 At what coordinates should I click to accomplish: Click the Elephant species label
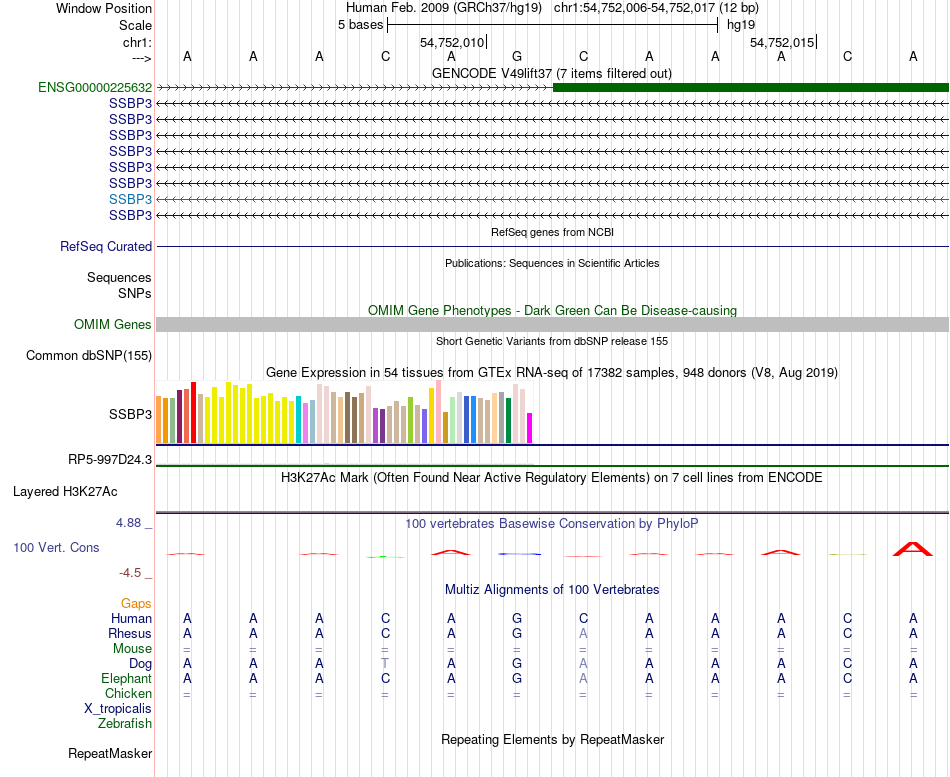click(127, 678)
